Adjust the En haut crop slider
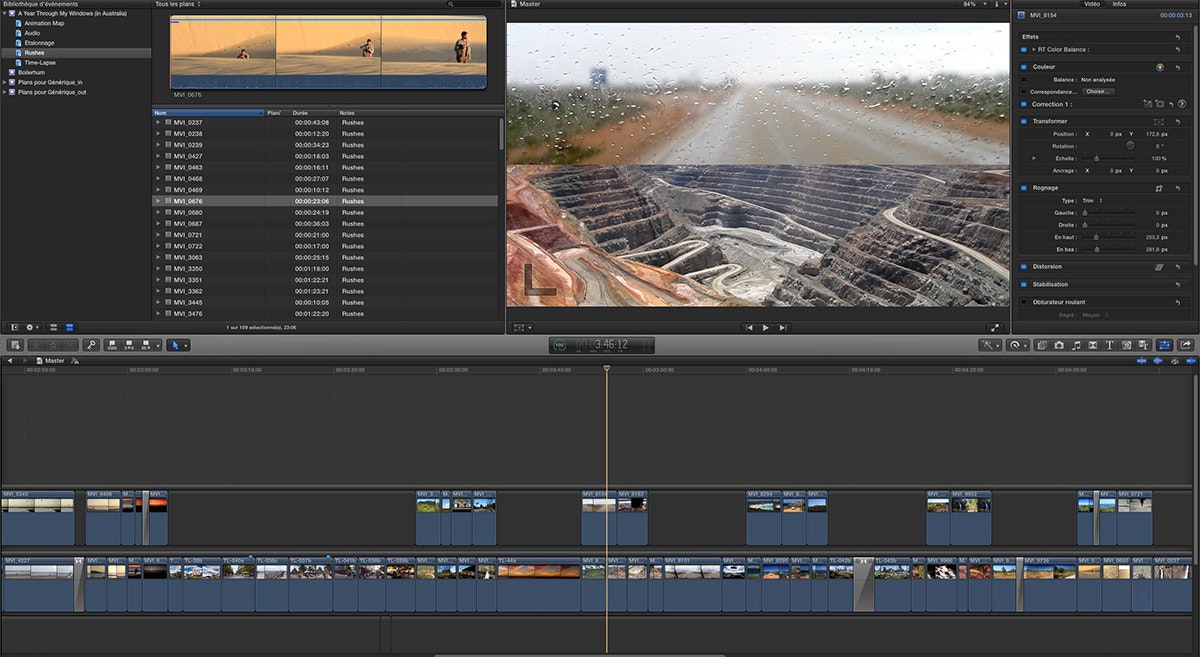The width and height of the screenshot is (1200, 657). [x=1098, y=237]
